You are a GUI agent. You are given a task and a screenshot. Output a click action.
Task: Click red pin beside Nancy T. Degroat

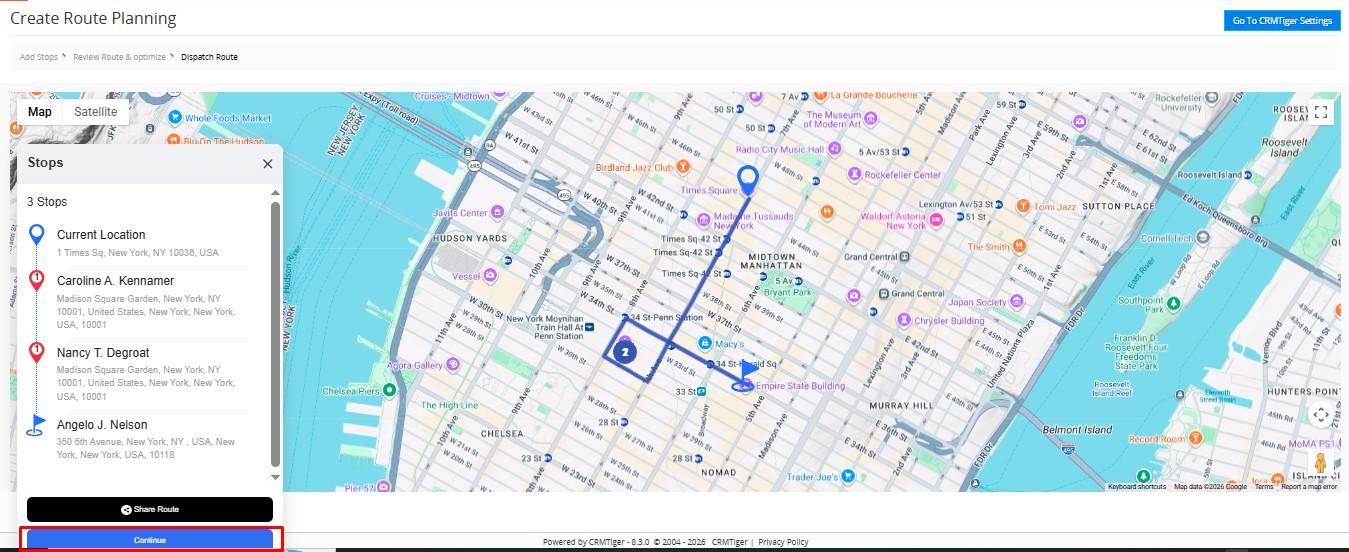coord(37,352)
